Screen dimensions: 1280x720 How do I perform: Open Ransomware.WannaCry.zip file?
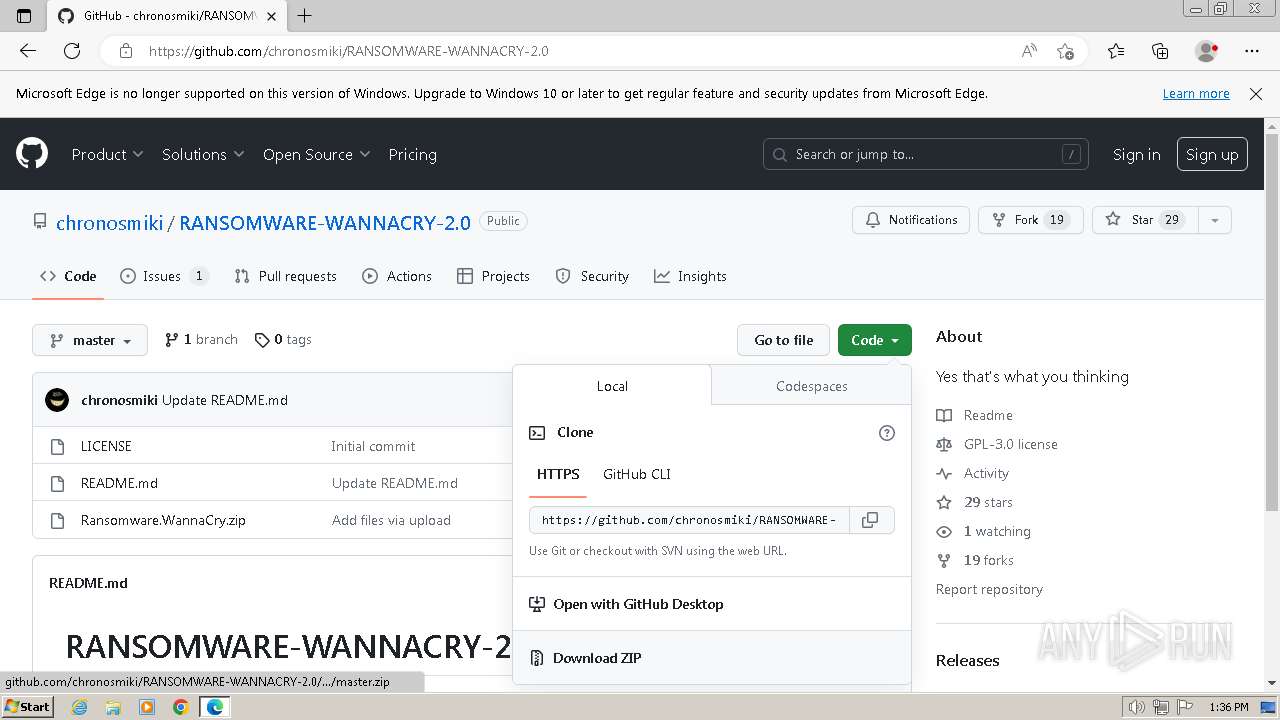coord(163,520)
